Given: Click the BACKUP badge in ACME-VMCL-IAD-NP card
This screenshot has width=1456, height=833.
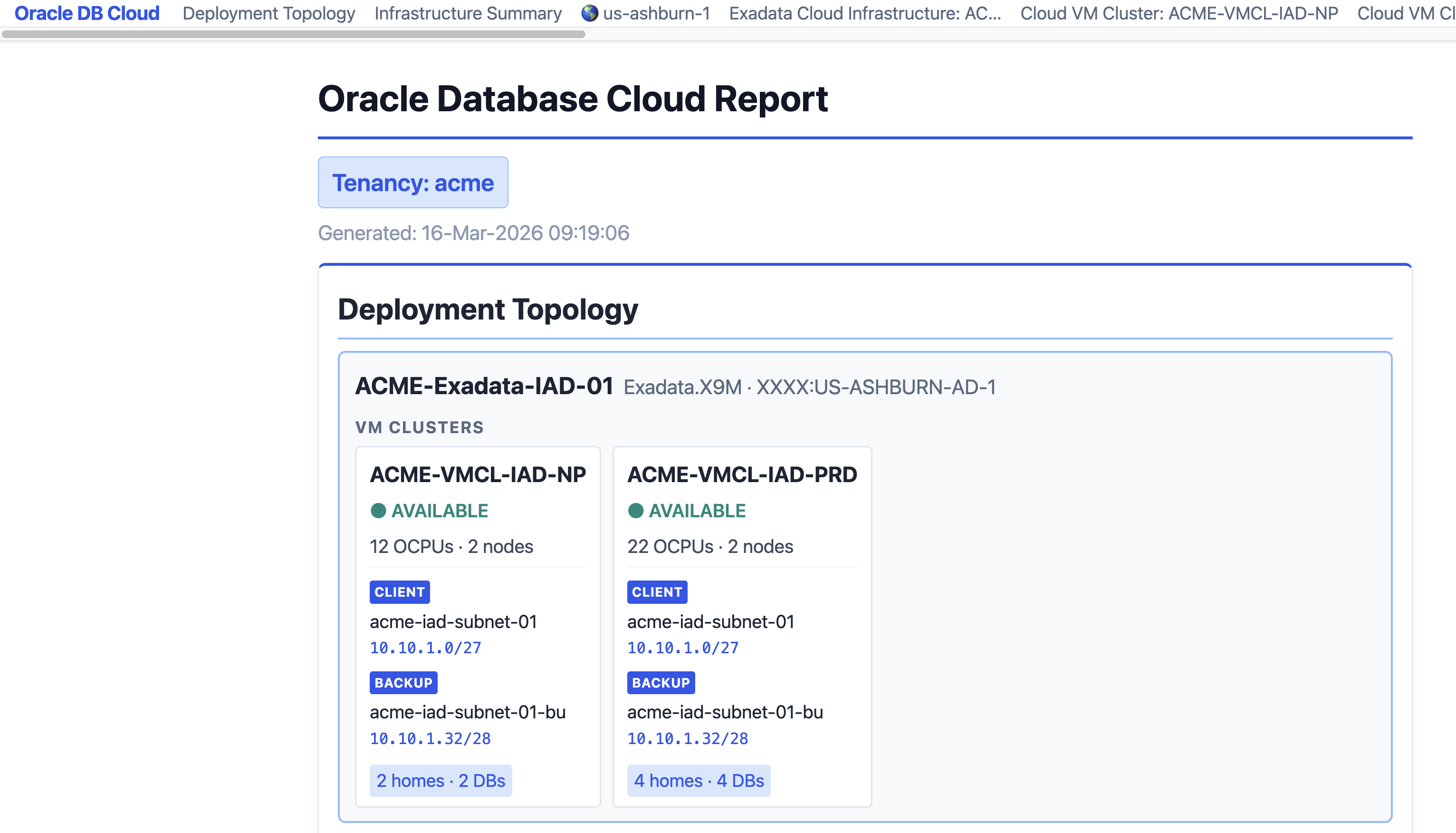Looking at the screenshot, I should tap(403, 683).
